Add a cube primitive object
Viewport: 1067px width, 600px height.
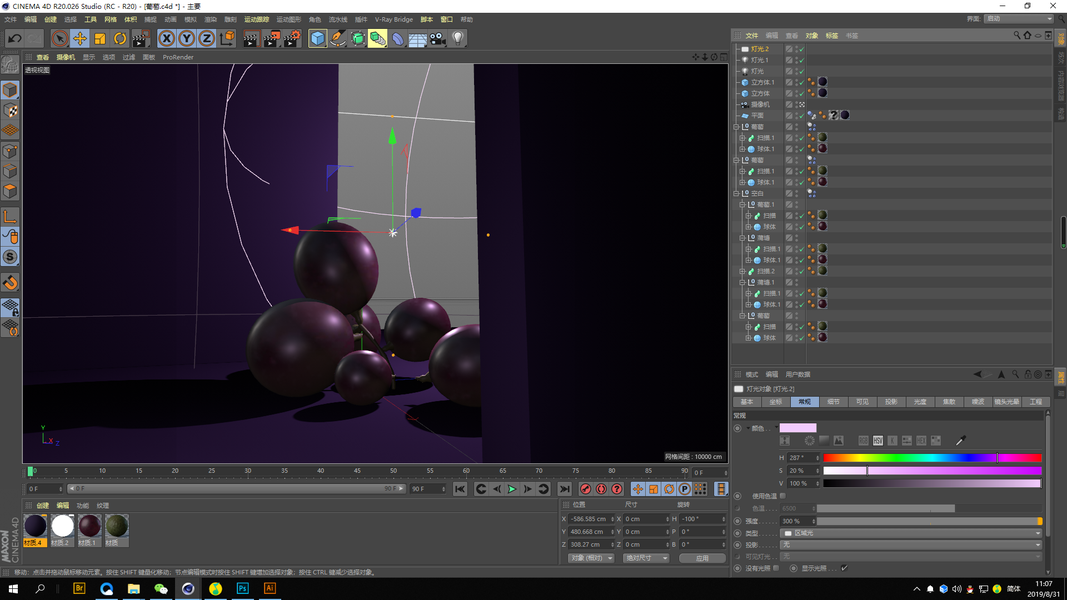[317, 38]
